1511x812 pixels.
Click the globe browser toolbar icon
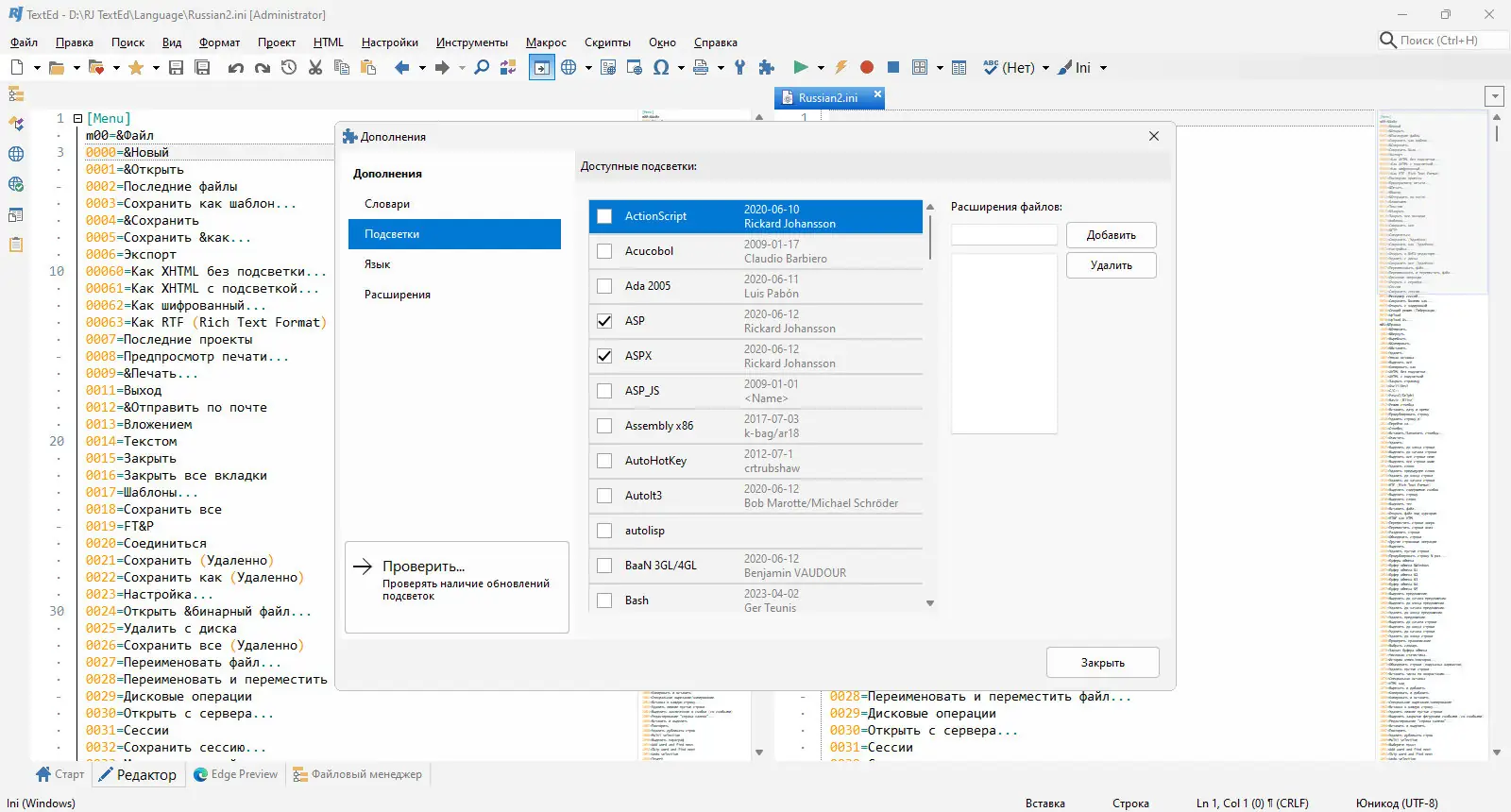pyautogui.click(x=569, y=67)
